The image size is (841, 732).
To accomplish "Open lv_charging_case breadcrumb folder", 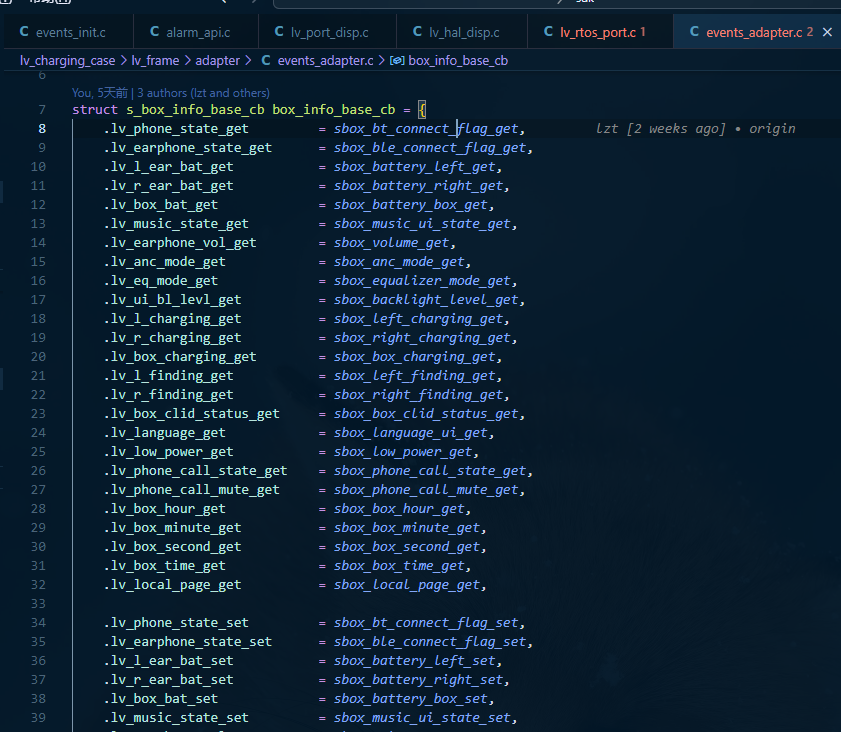I will [68, 61].
